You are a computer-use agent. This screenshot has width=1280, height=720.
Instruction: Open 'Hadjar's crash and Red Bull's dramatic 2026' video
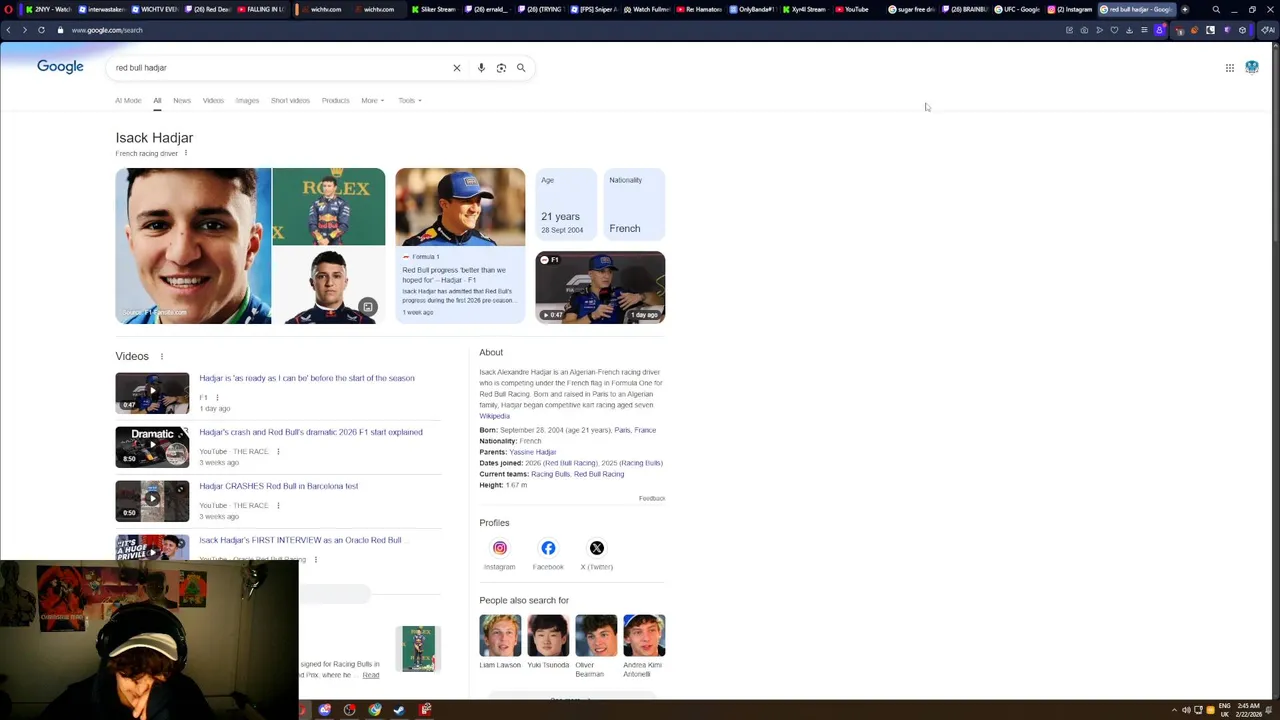tap(311, 432)
